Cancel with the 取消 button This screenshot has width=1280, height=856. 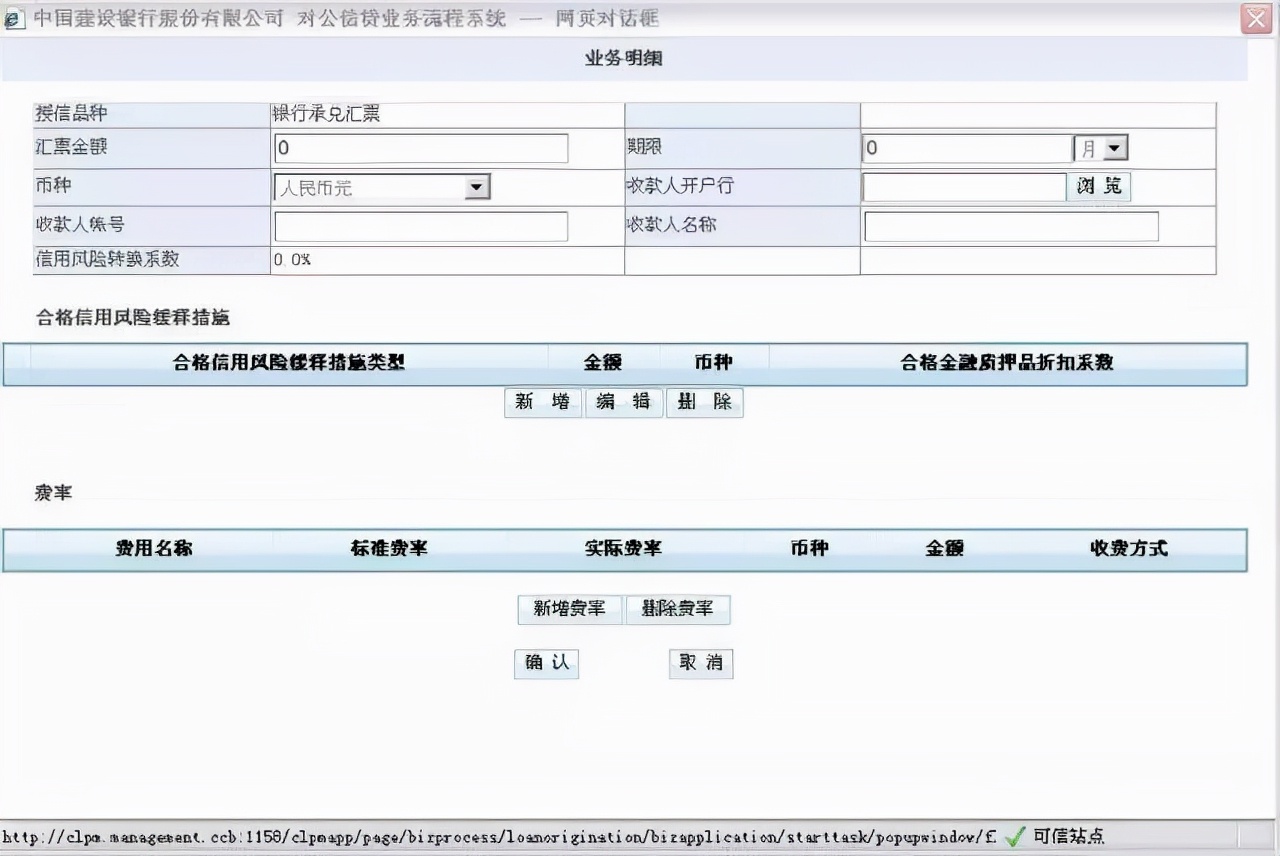(701, 663)
